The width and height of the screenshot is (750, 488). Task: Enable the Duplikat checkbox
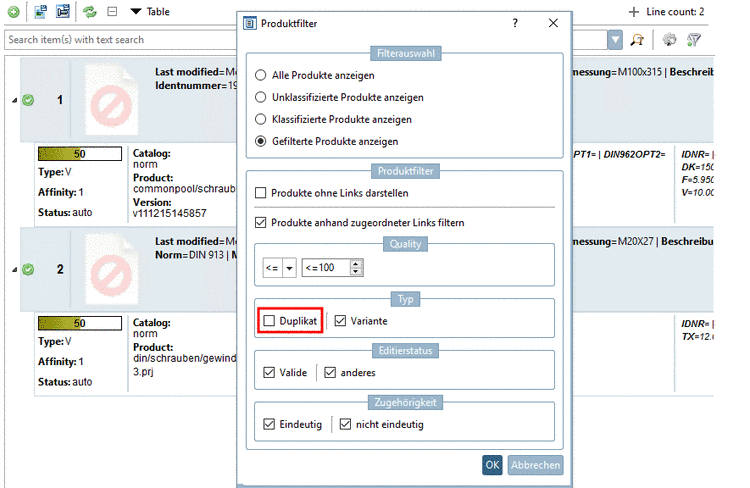269,321
